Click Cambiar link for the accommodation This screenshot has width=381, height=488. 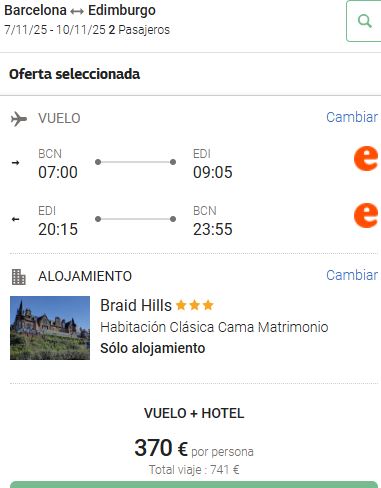[352, 275]
